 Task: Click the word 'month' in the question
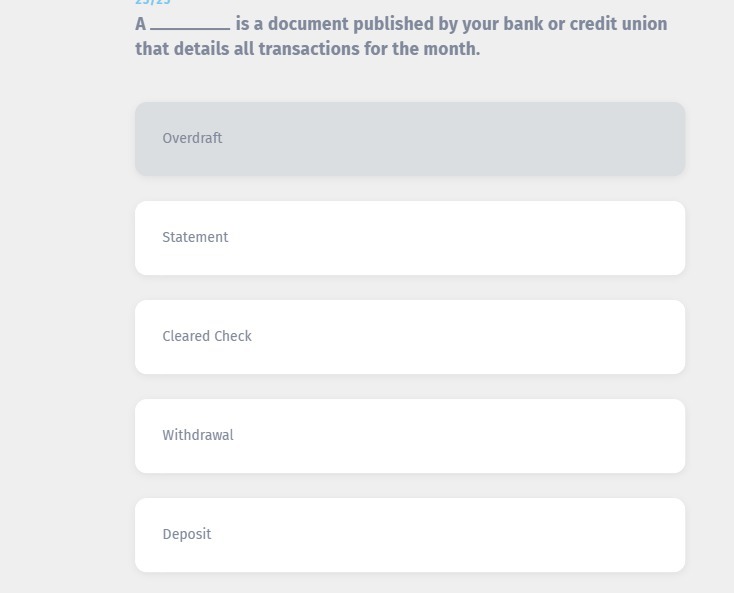tap(449, 49)
